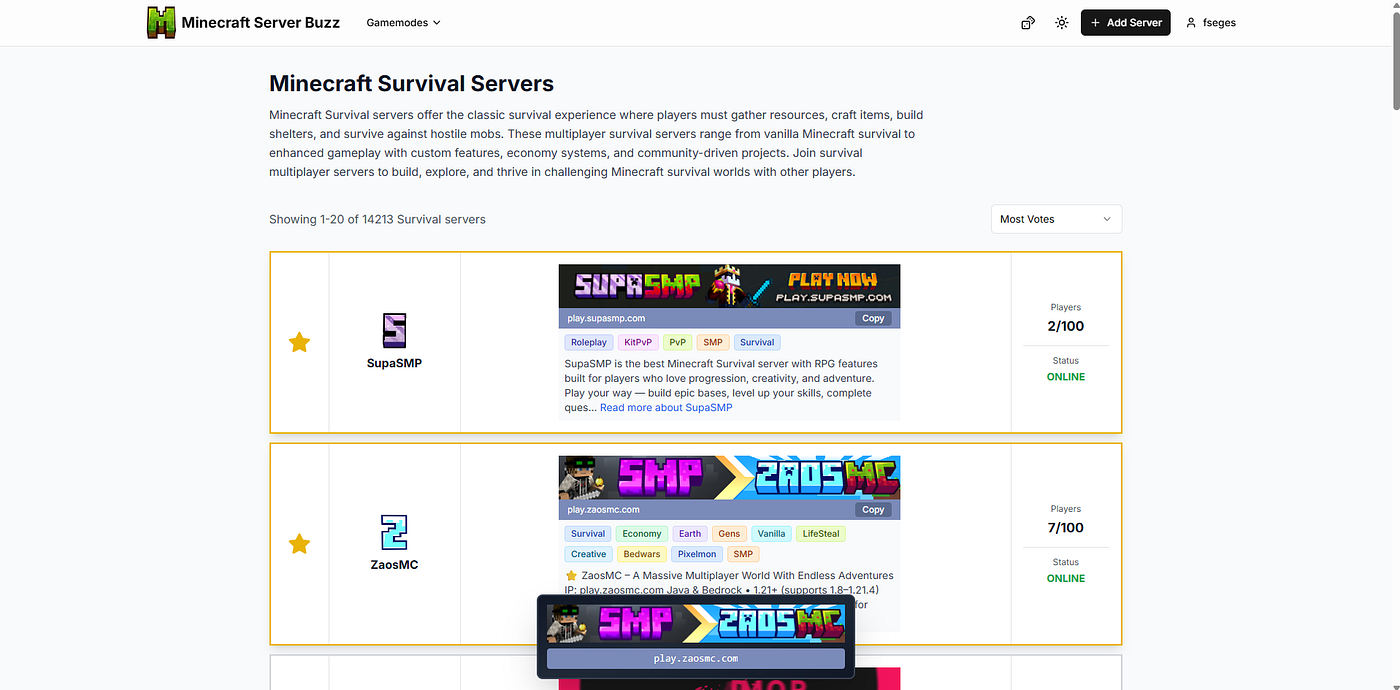The width and height of the screenshot is (1400, 690).
Task: Open the Minecraft Server Buzz home link
Action: pos(244,22)
